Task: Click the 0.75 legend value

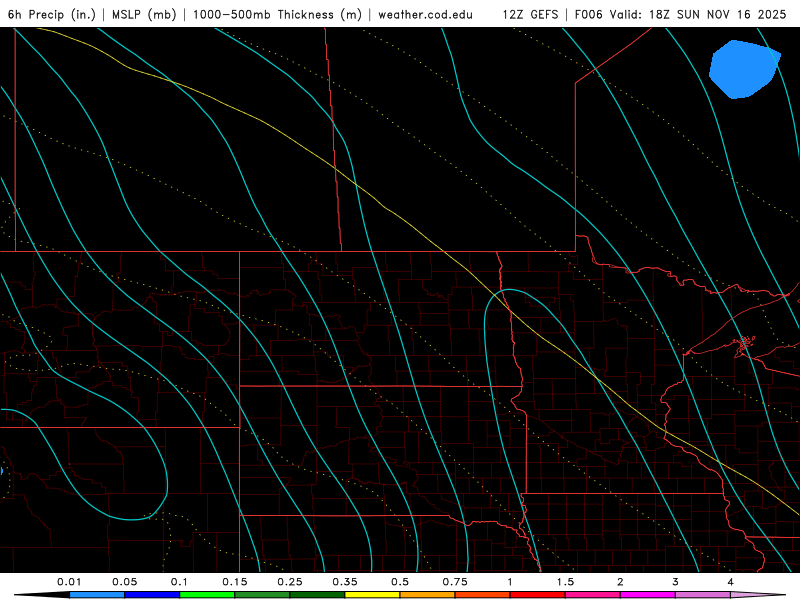Action: point(455,582)
